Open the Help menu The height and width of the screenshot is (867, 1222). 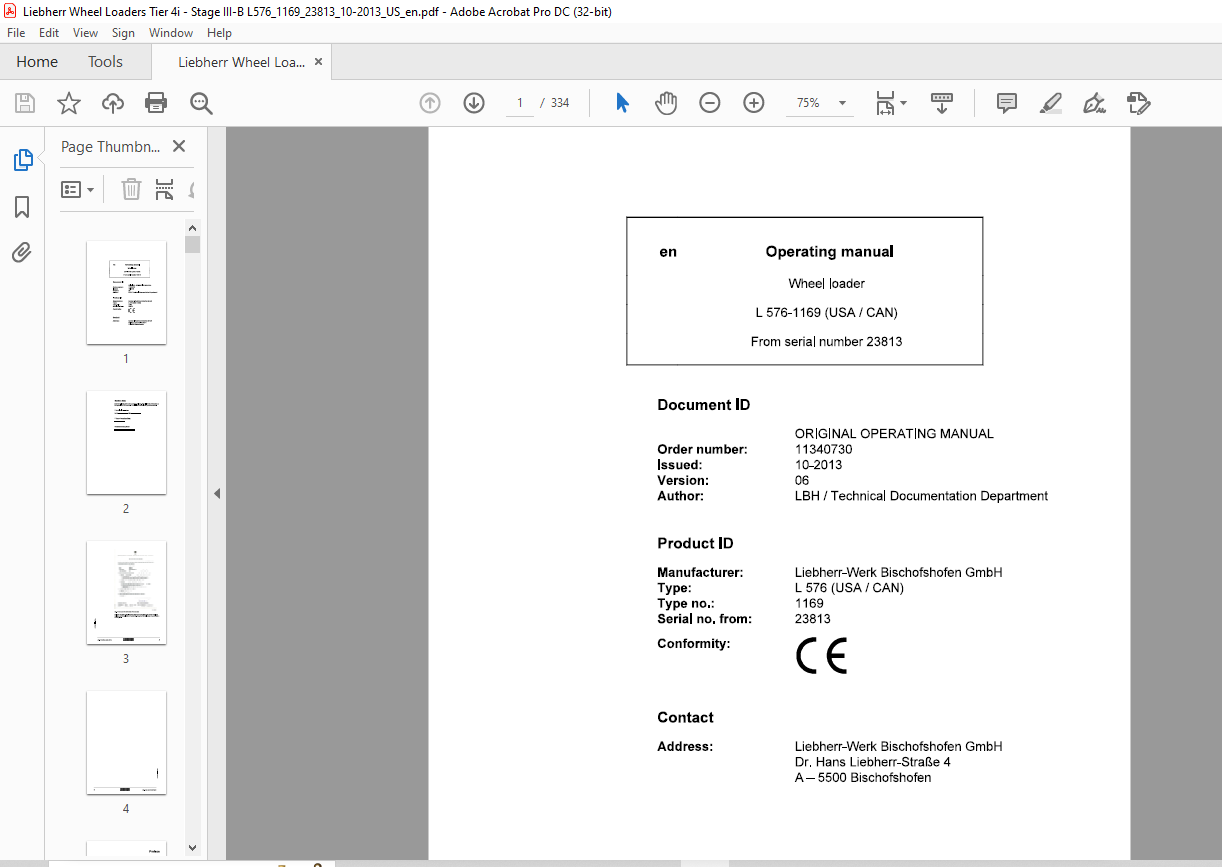click(219, 33)
